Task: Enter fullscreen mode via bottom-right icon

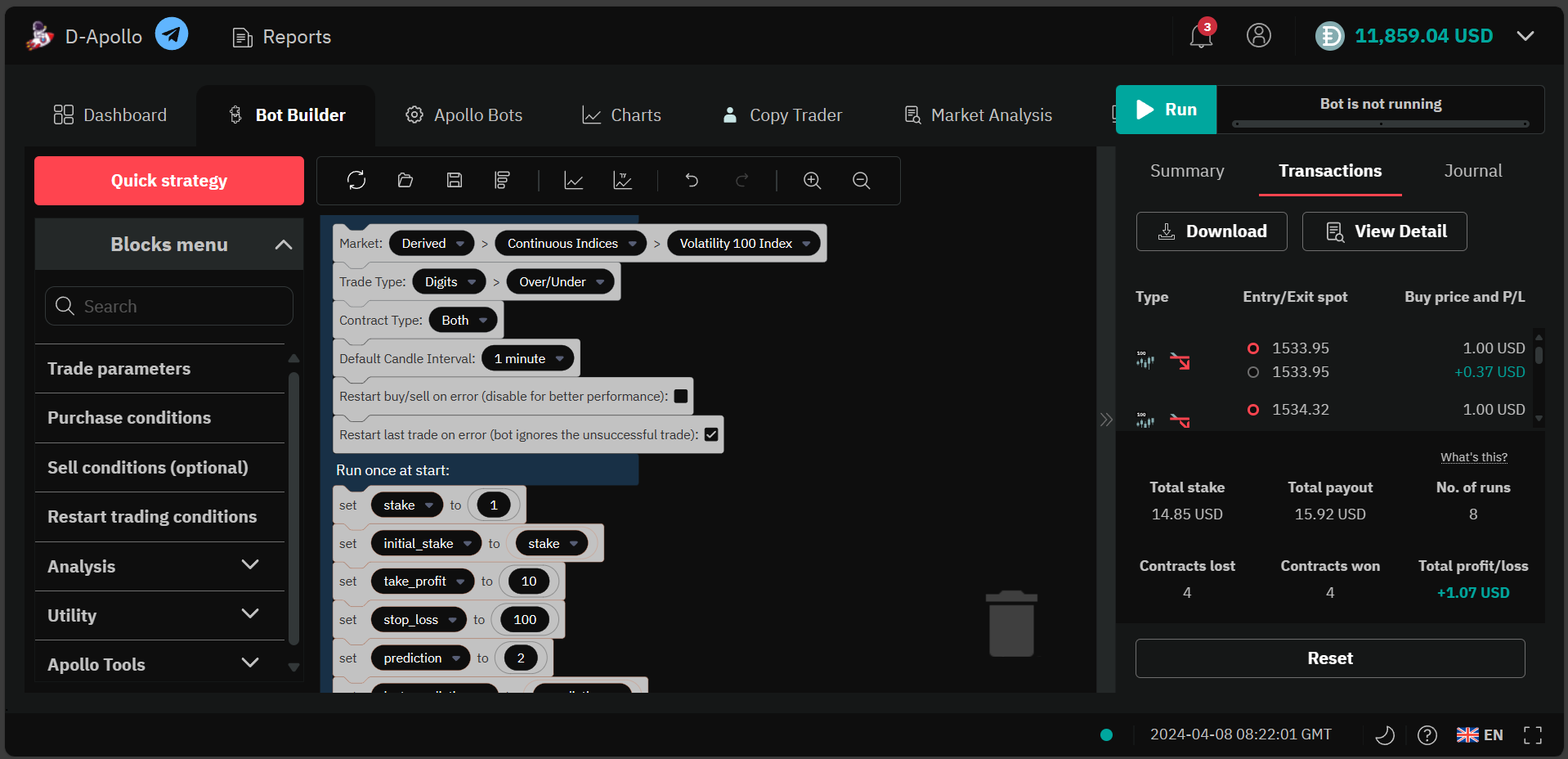Action: click(1533, 735)
